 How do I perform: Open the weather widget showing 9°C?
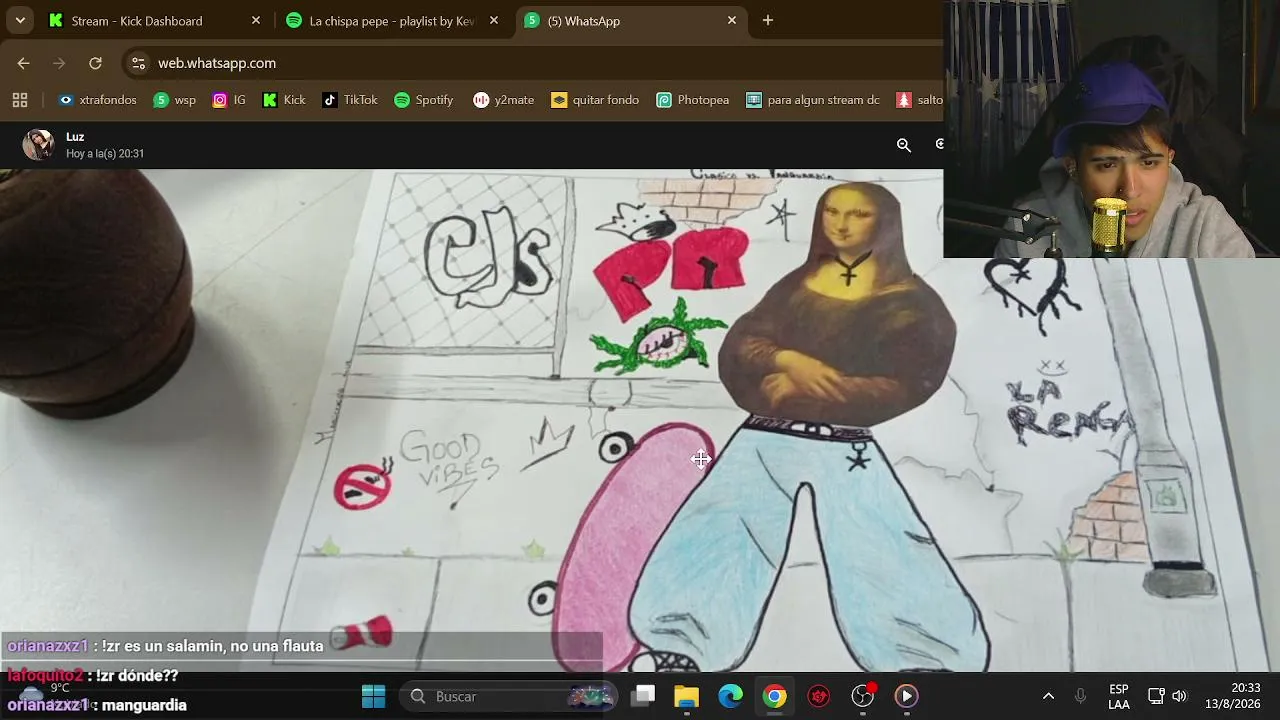tap(45, 694)
